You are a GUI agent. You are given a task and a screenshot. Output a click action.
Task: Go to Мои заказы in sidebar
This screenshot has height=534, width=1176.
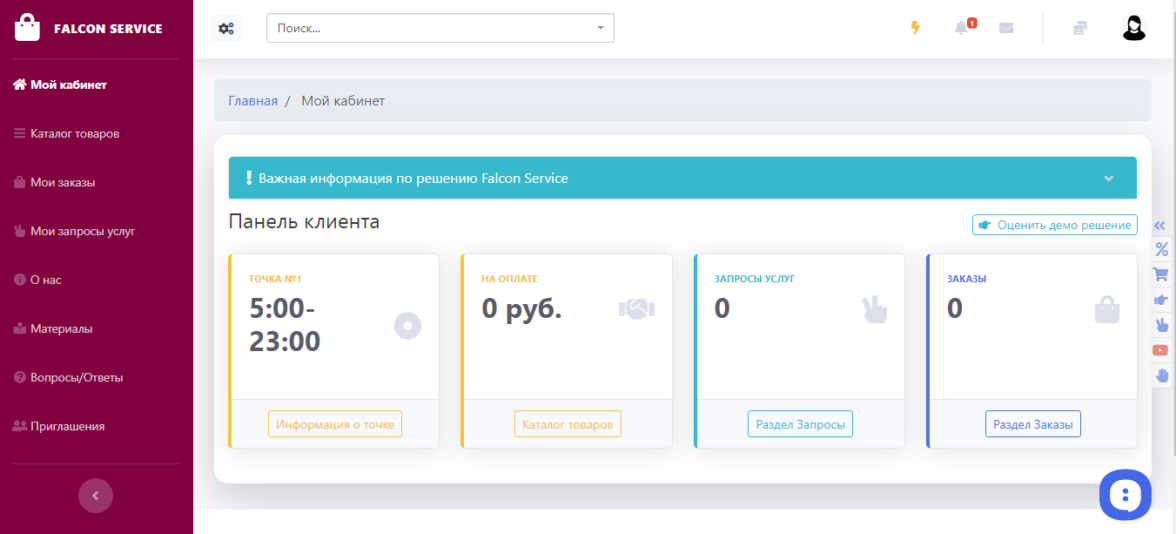pos(62,182)
